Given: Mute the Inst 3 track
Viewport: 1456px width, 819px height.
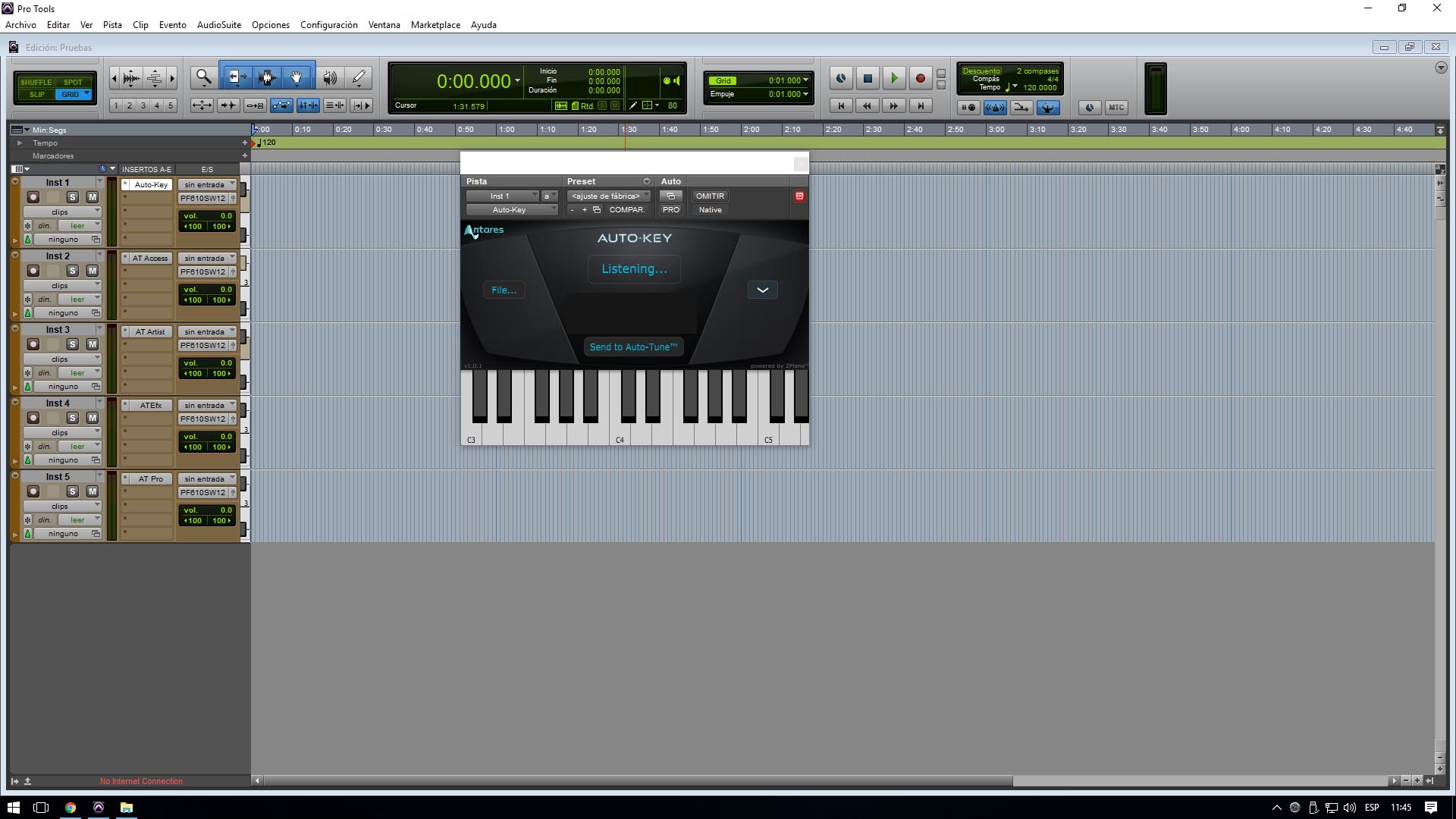Looking at the screenshot, I should click(92, 344).
